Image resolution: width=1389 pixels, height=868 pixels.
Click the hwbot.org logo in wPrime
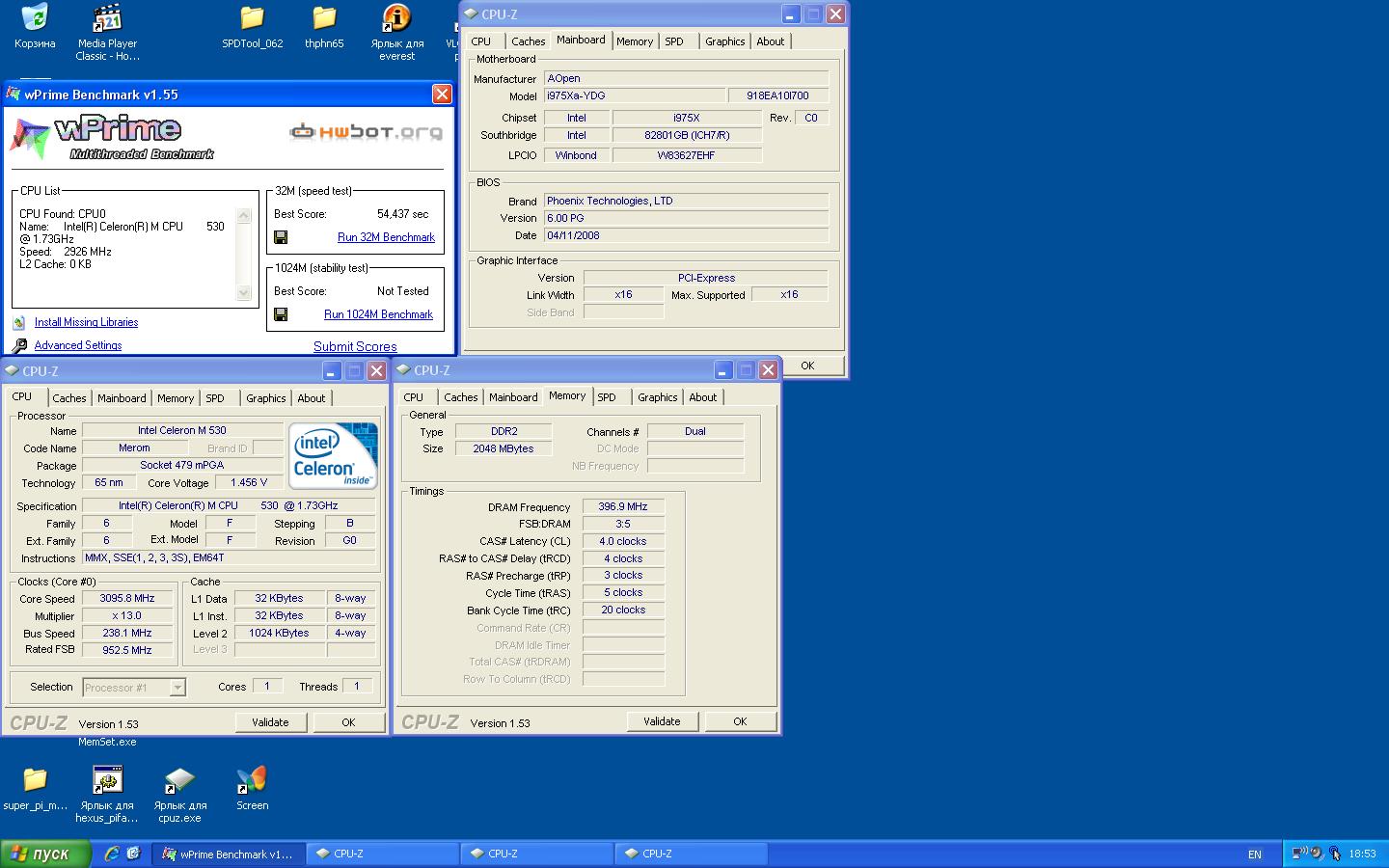(367, 132)
